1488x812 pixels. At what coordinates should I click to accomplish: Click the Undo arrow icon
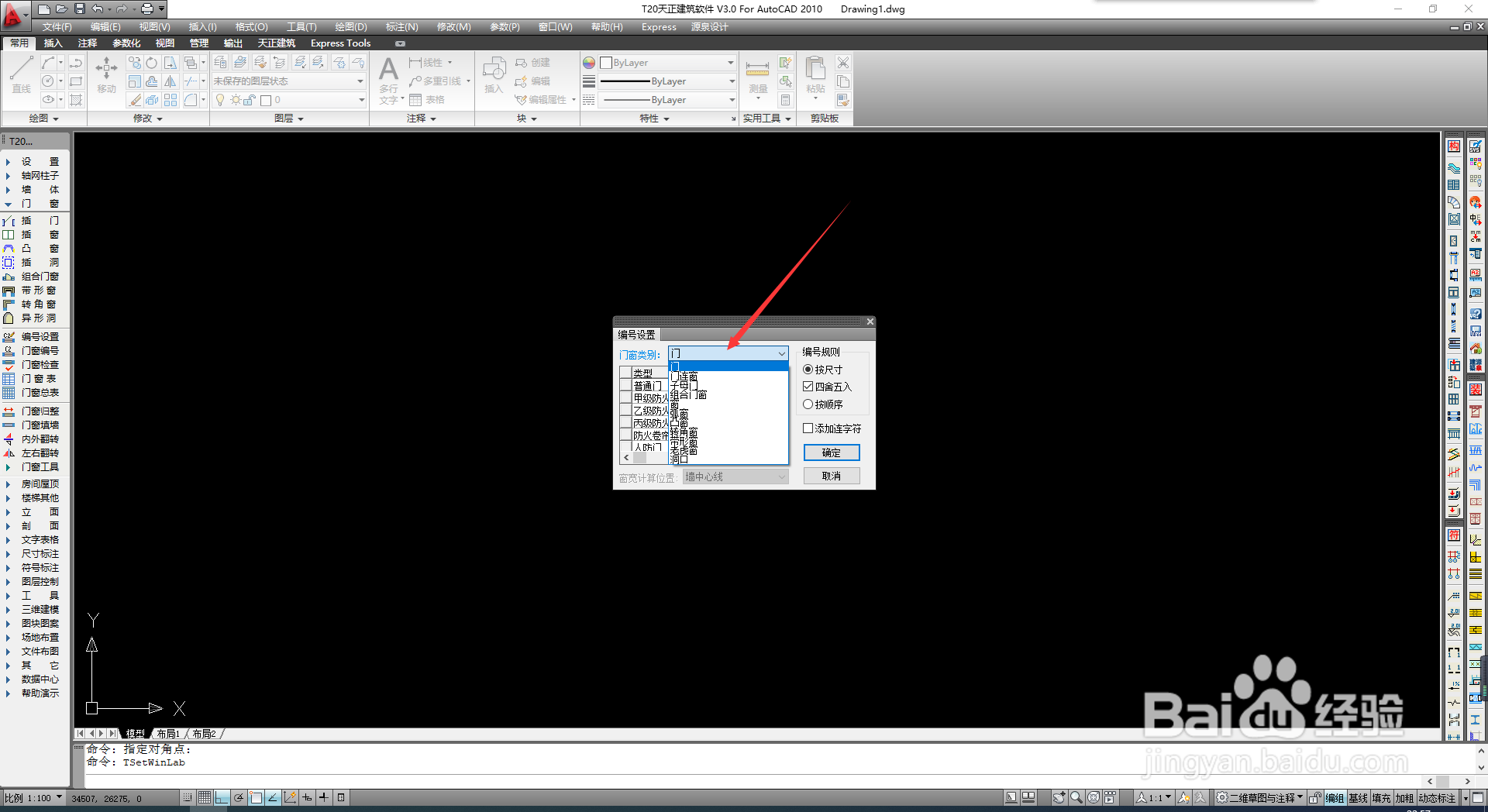pyautogui.click(x=98, y=9)
